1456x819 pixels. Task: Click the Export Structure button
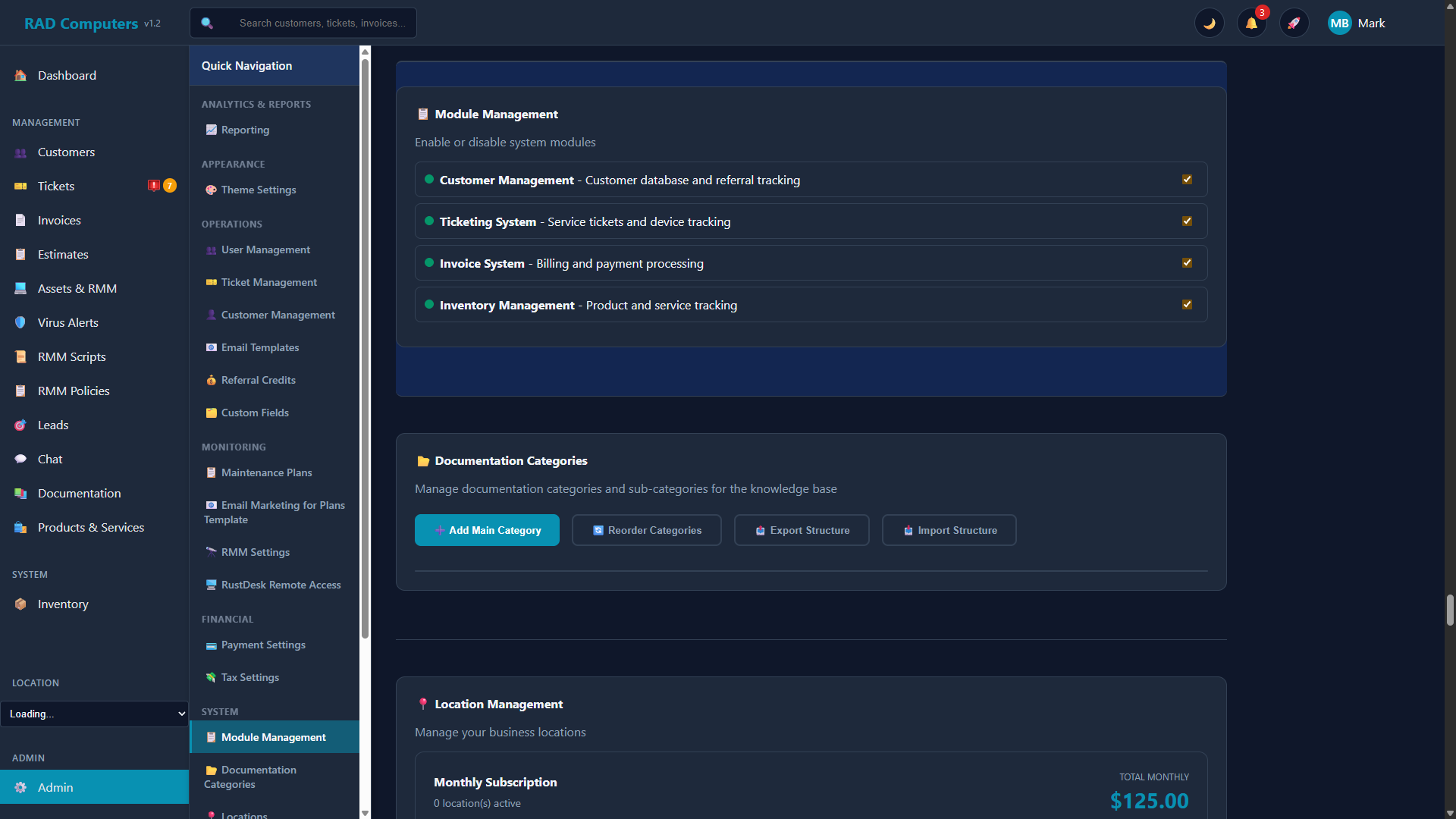(802, 530)
